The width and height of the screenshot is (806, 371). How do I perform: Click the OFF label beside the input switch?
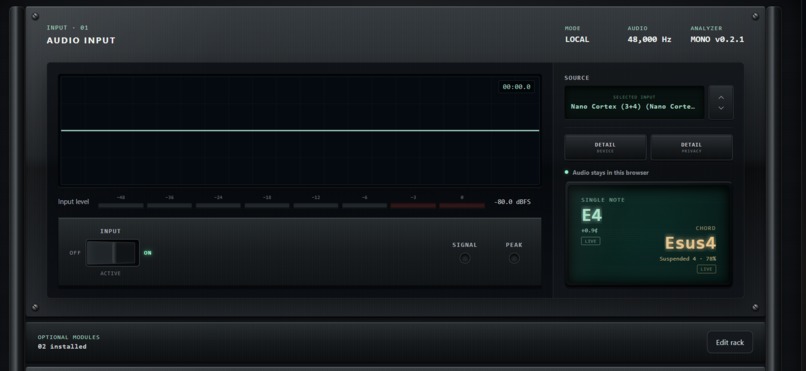[75, 253]
